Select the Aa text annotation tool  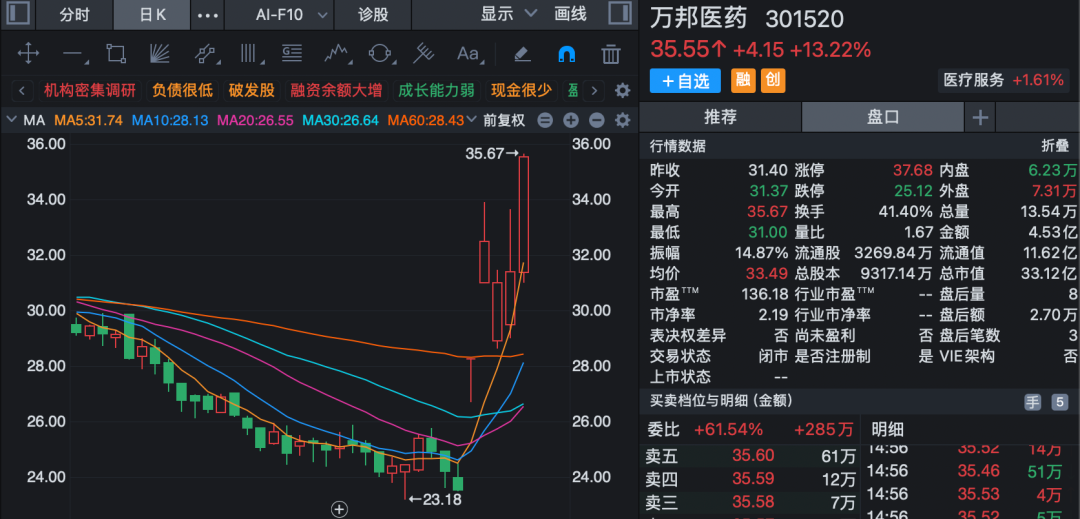pyautogui.click(x=468, y=53)
